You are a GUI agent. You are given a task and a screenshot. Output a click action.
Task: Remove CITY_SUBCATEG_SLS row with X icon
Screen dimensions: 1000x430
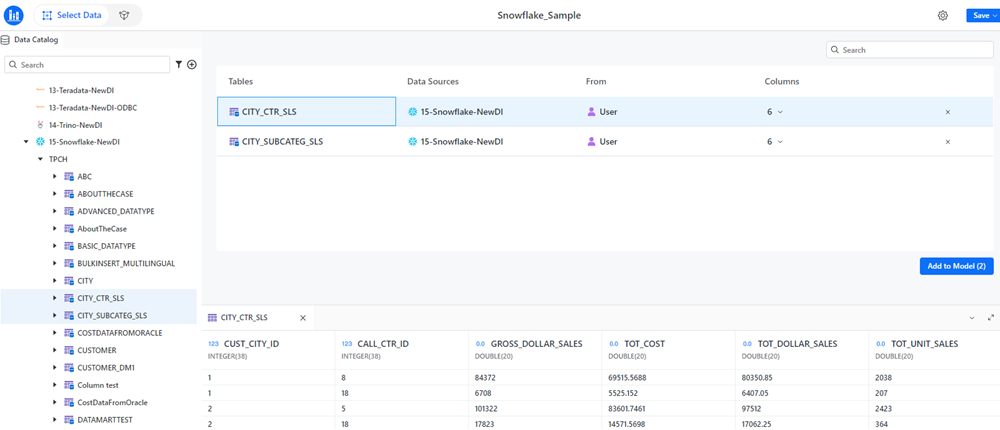948,142
